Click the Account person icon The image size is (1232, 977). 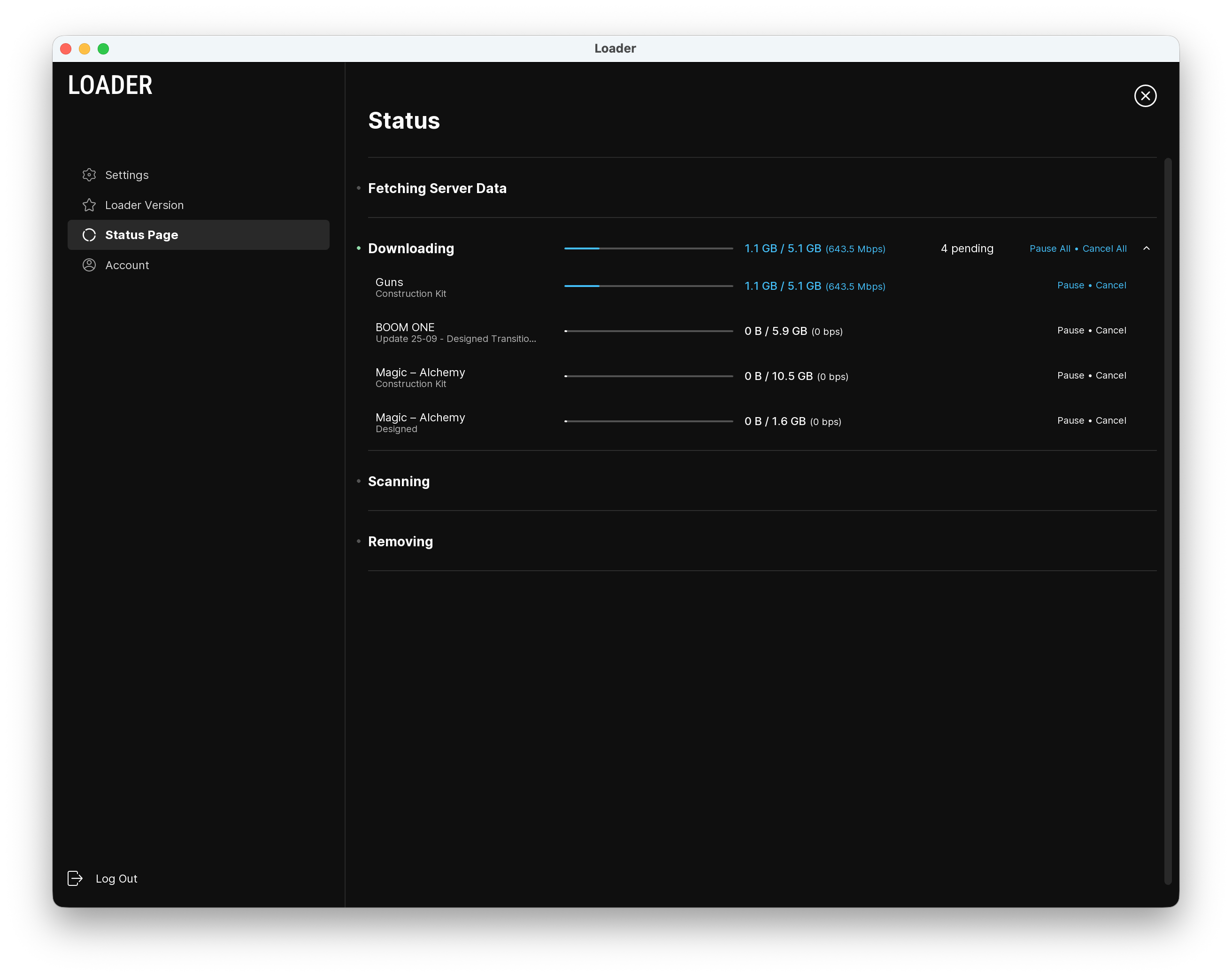point(89,265)
